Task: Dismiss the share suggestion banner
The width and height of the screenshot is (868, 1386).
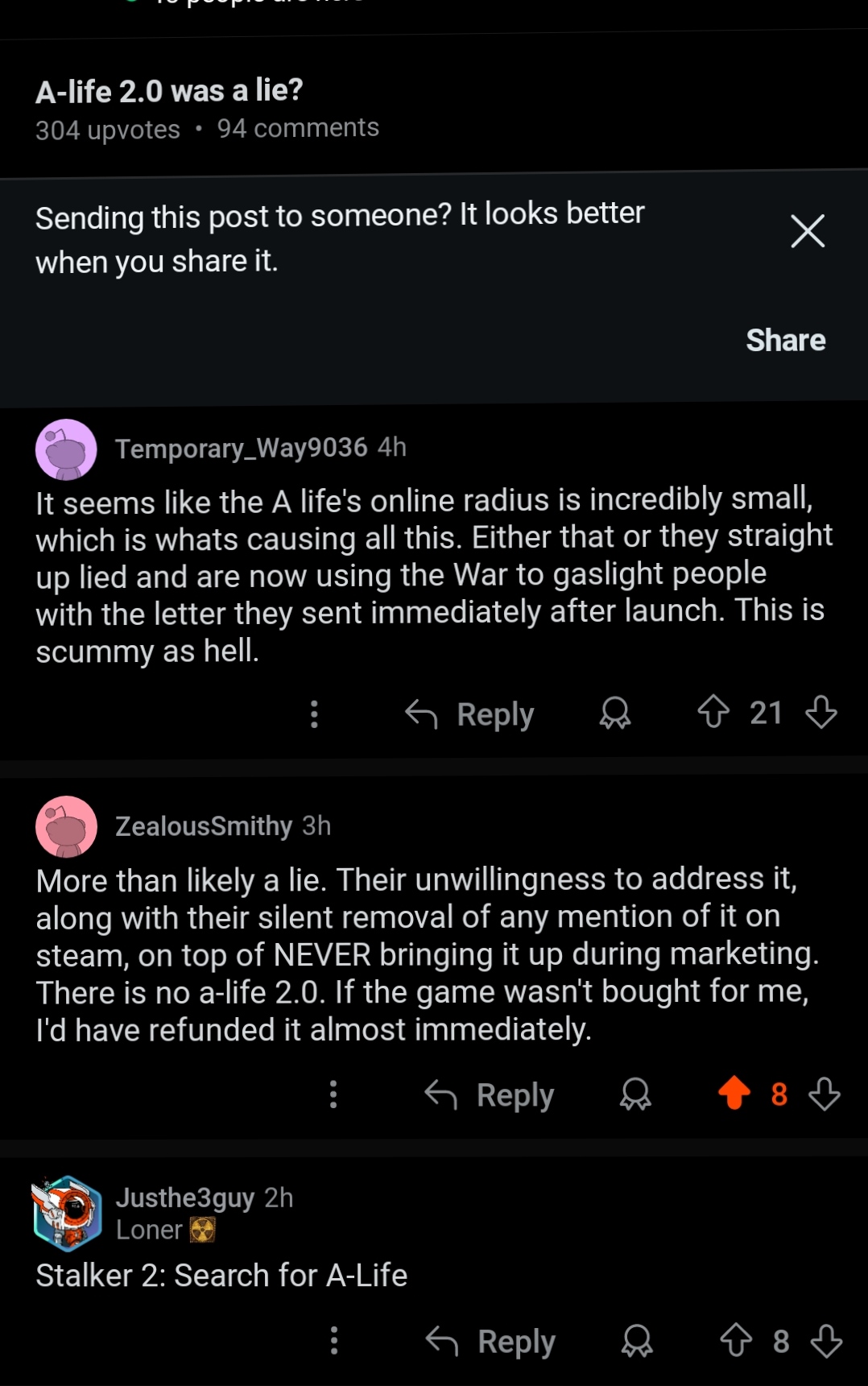Action: click(808, 231)
